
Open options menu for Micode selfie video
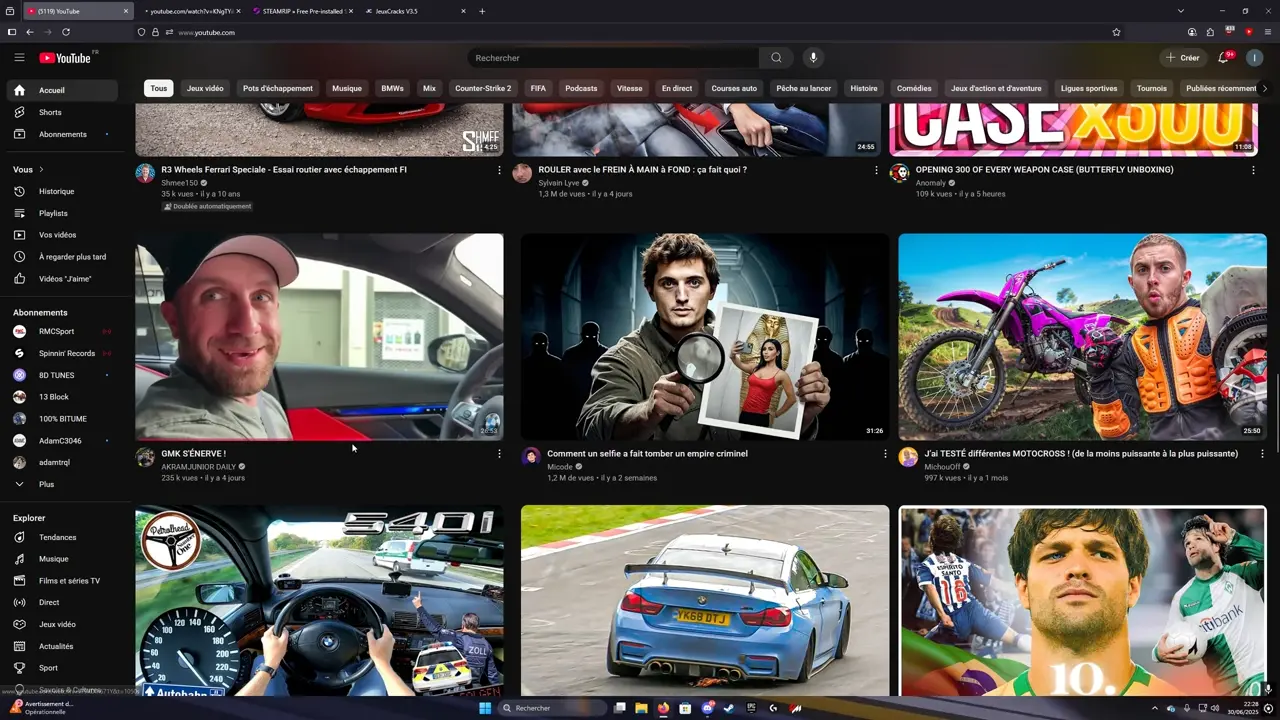(x=885, y=454)
